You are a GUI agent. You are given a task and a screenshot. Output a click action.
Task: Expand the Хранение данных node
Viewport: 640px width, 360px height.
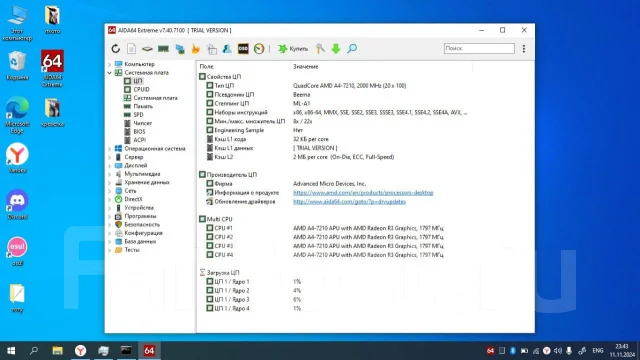tap(109, 182)
